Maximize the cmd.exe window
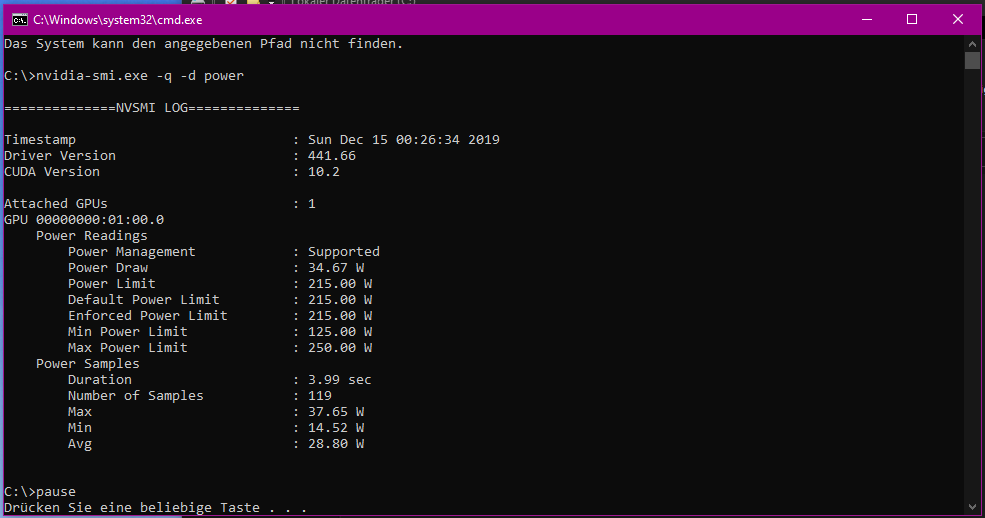 tap(912, 19)
